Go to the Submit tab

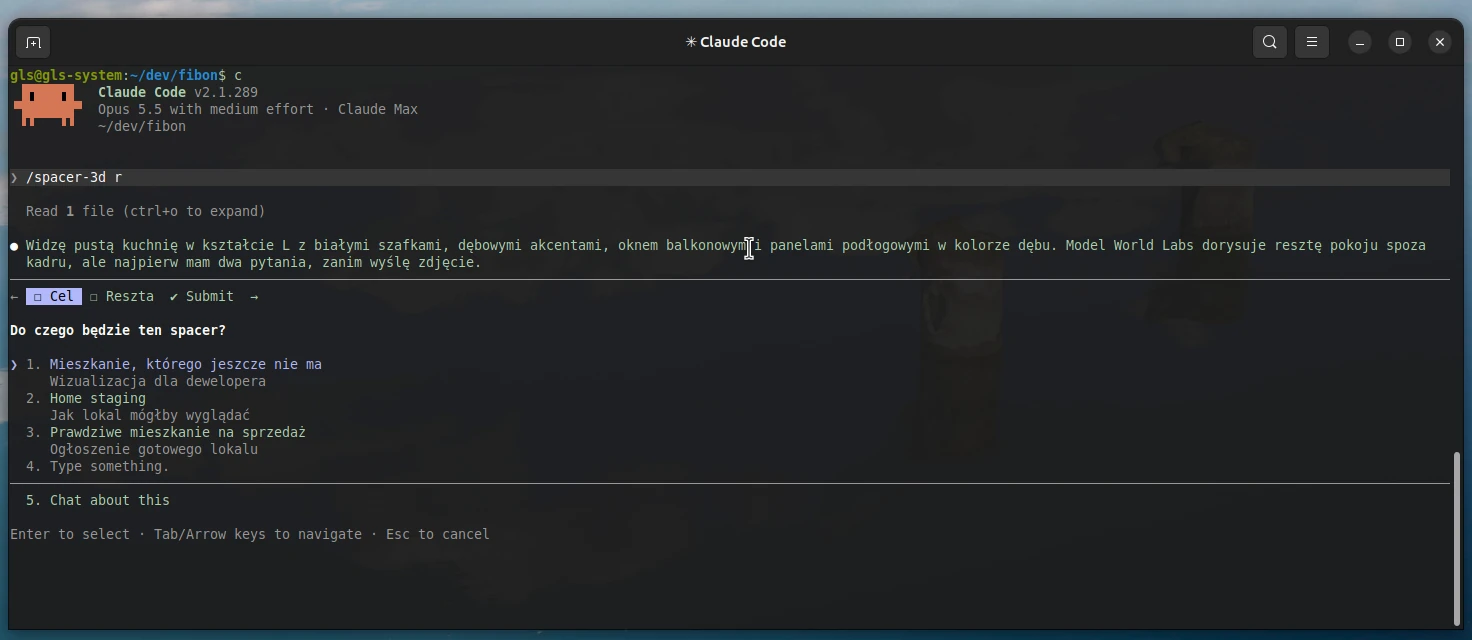[202, 297]
